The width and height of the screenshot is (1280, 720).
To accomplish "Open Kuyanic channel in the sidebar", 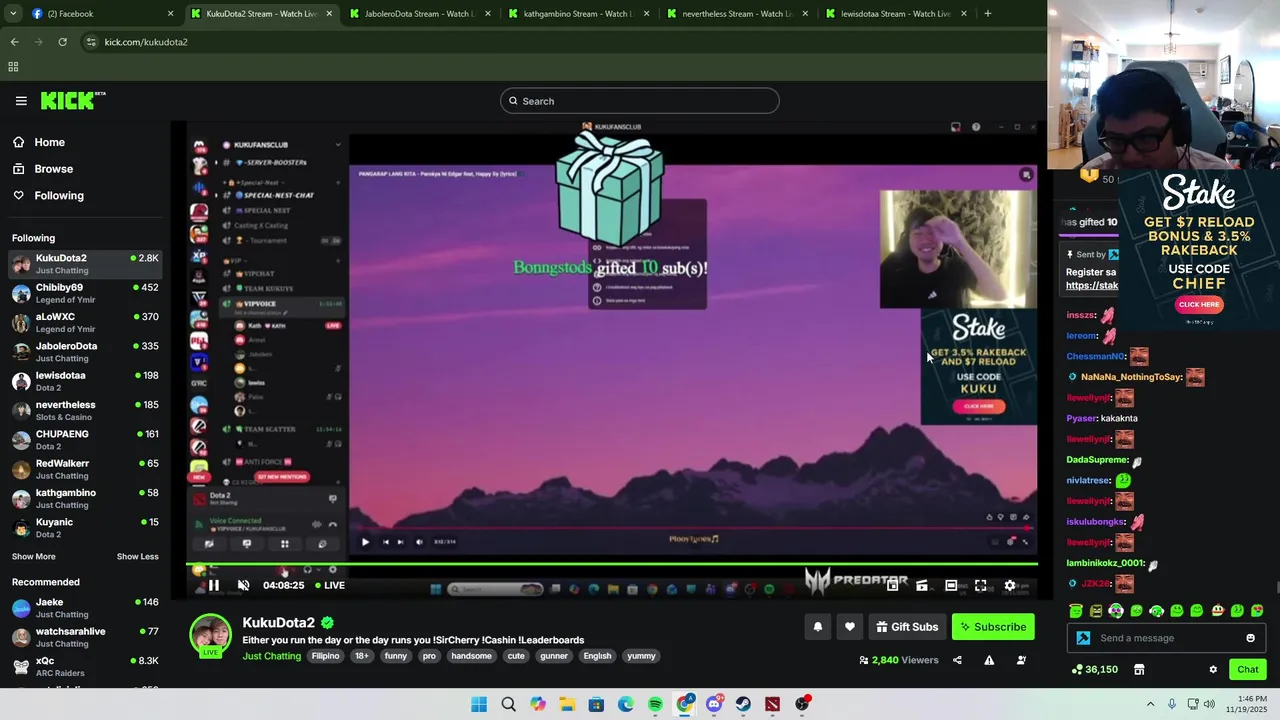I will click(85, 528).
